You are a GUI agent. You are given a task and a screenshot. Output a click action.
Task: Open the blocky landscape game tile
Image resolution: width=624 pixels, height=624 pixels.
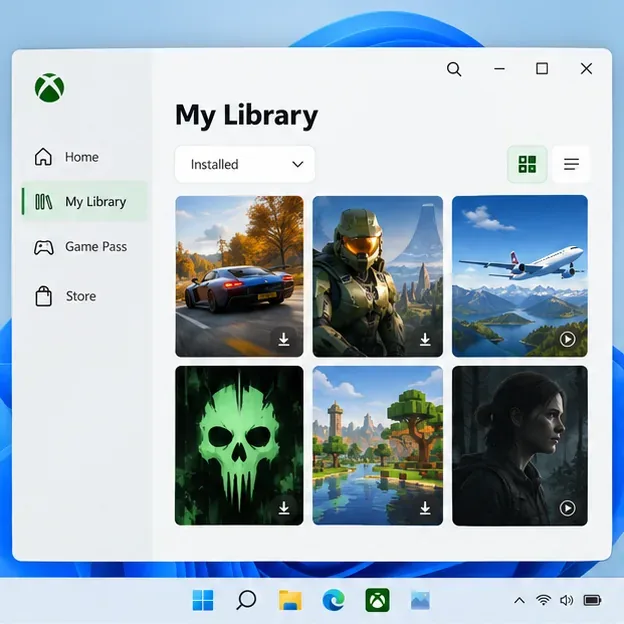click(x=378, y=445)
